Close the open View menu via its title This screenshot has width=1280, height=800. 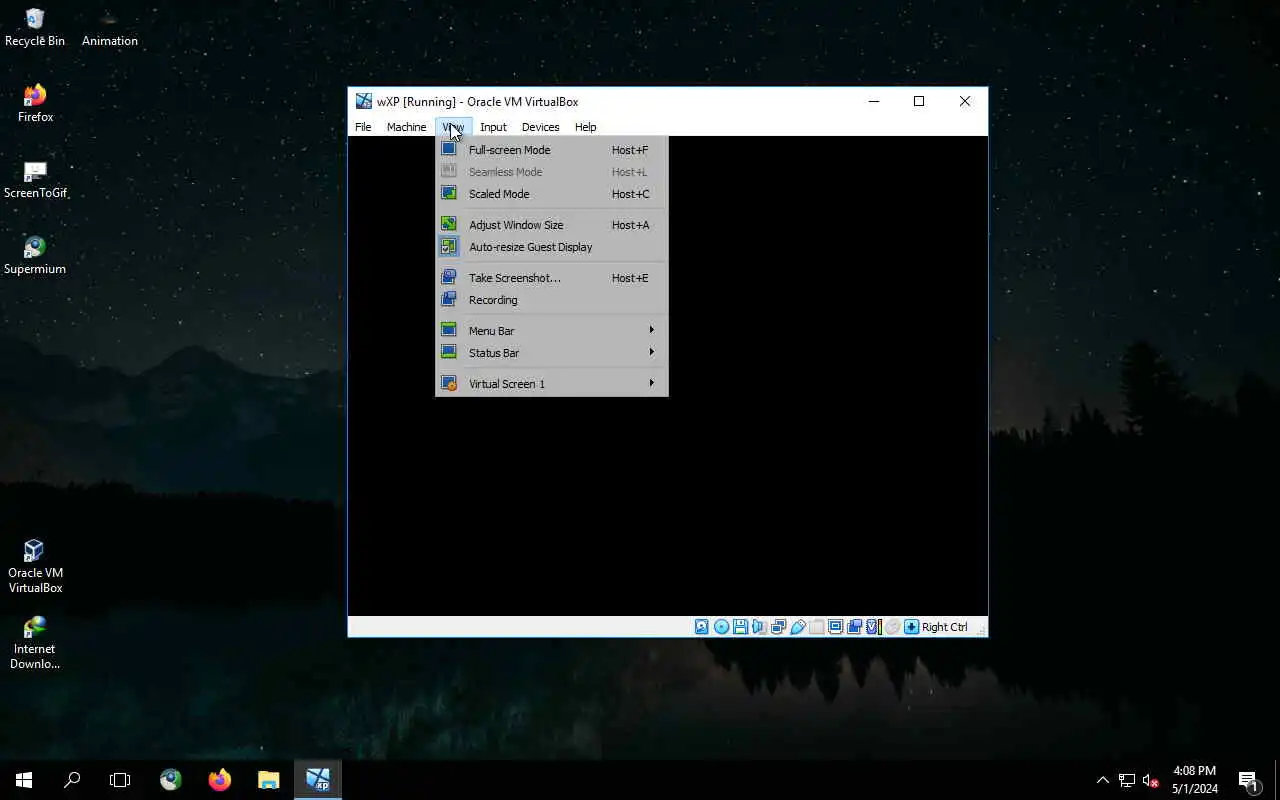pos(453,127)
